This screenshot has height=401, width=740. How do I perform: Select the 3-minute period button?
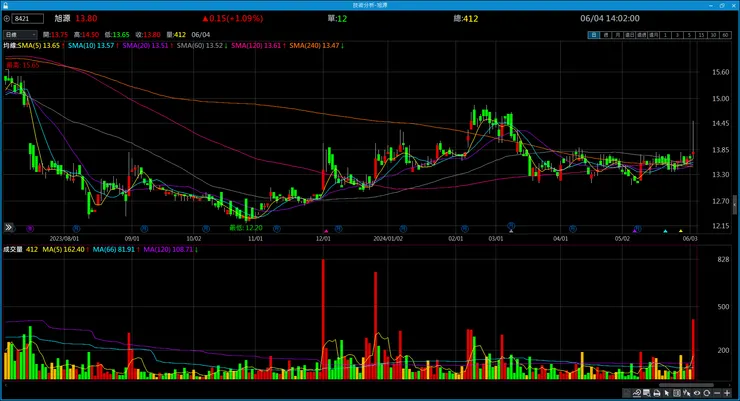[x=677, y=35]
